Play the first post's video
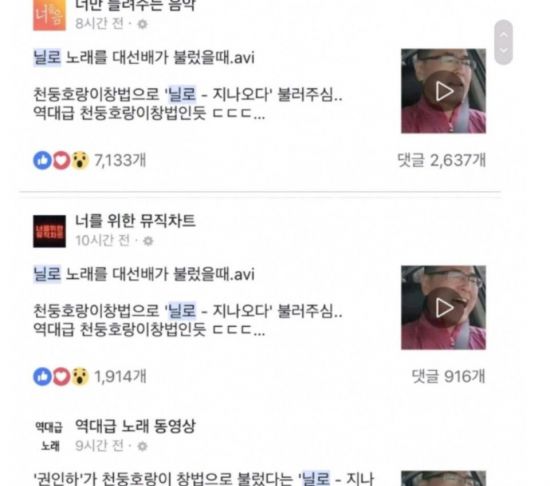Viewport: 550px width, 486px height. coord(444,91)
